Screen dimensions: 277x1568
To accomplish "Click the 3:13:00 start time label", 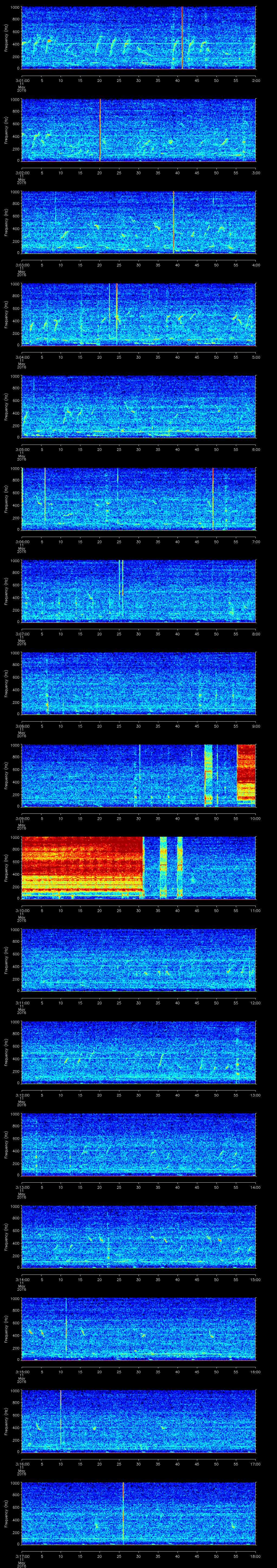I will click(x=22, y=1187).
